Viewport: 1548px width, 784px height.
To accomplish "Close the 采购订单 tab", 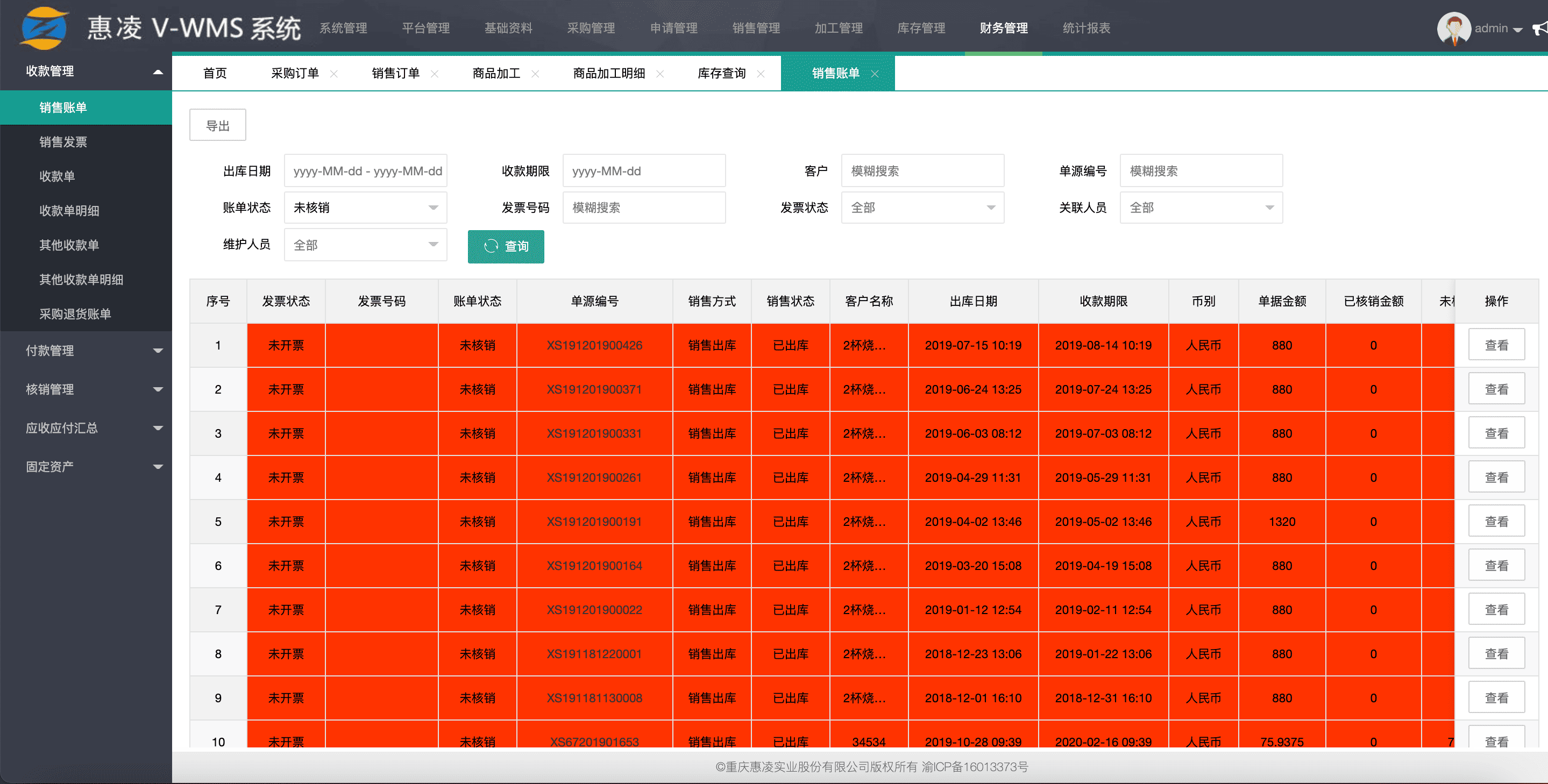I will [334, 74].
